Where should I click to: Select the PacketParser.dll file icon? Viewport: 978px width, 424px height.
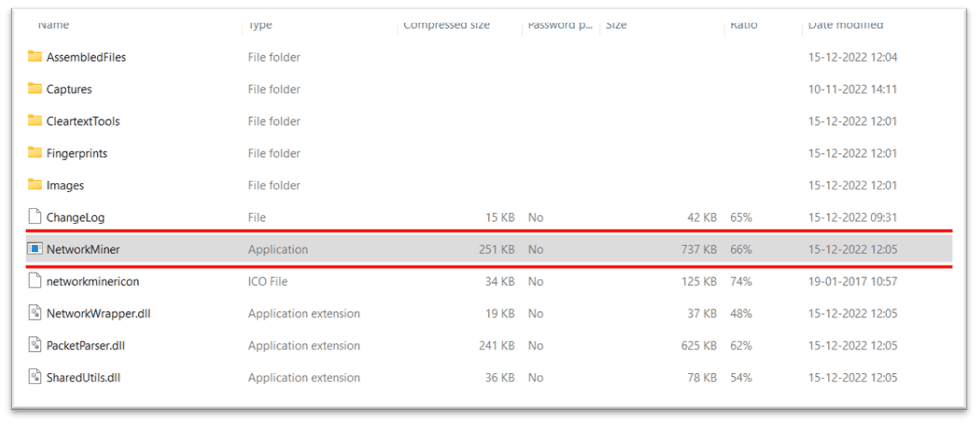pos(34,345)
